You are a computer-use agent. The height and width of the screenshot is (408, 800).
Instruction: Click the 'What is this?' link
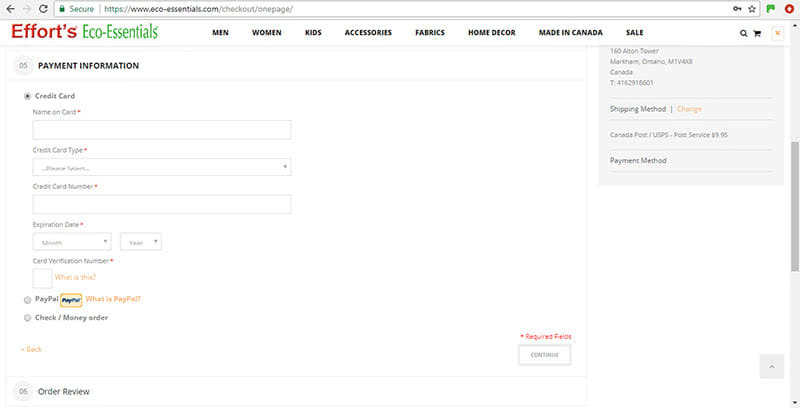point(75,277)
